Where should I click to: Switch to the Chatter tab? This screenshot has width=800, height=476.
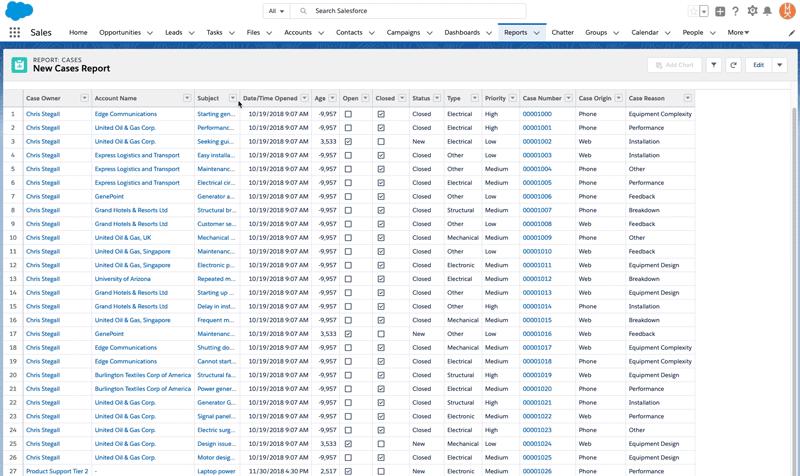[562, 32]
